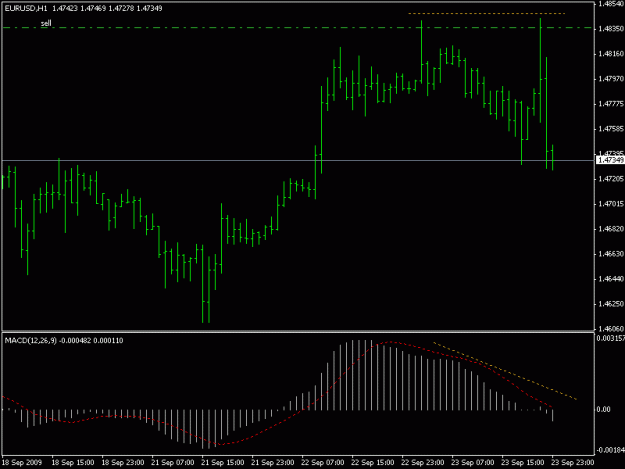Click the '22 Sep 23:00' time label

423,462
